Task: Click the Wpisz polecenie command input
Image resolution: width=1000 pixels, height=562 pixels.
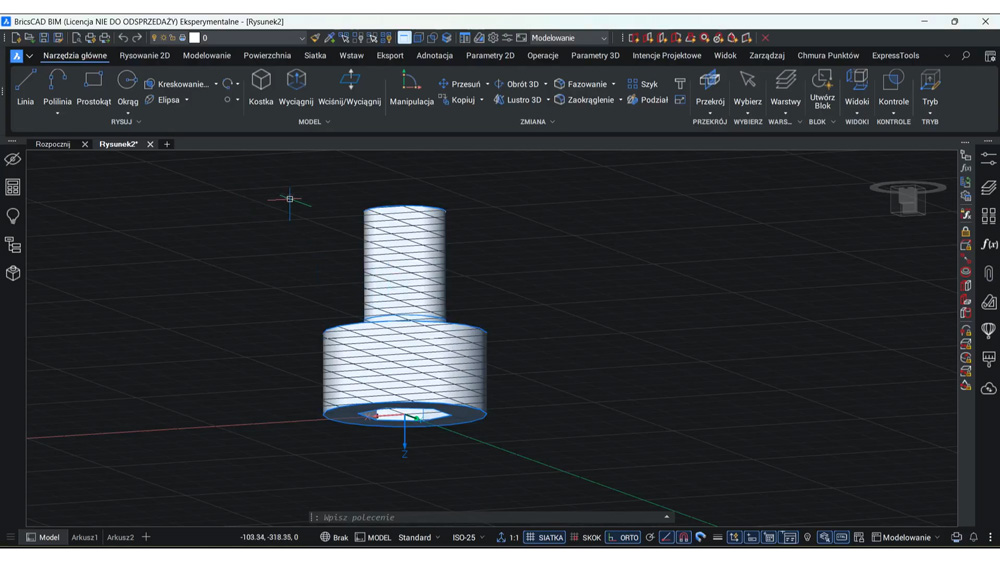Action: point(490,517)
